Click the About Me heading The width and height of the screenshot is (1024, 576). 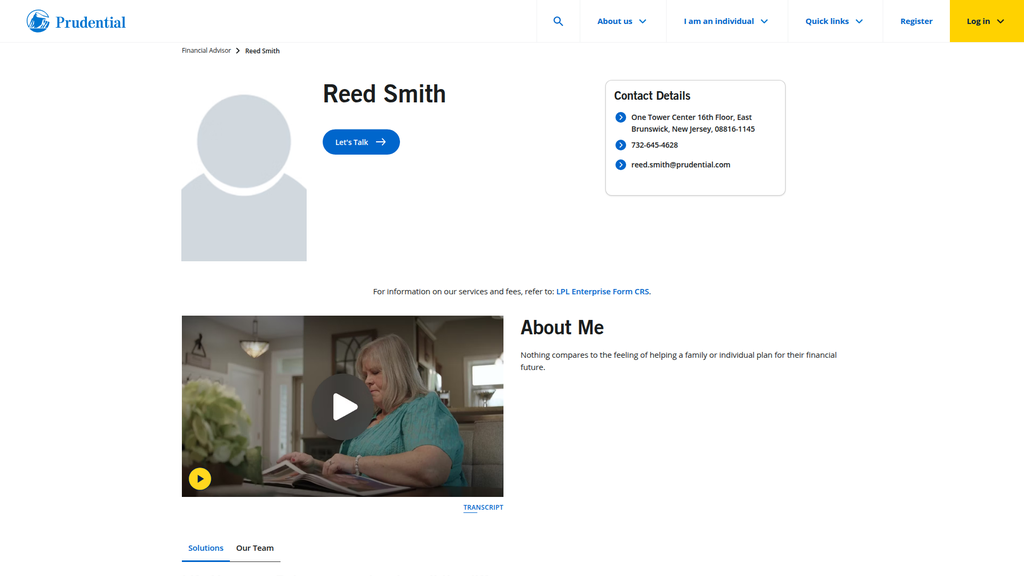tap(562, 327)
